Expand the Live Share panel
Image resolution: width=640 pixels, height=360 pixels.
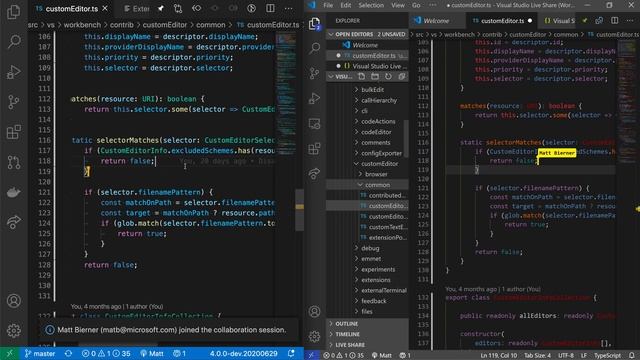point(367,345)
